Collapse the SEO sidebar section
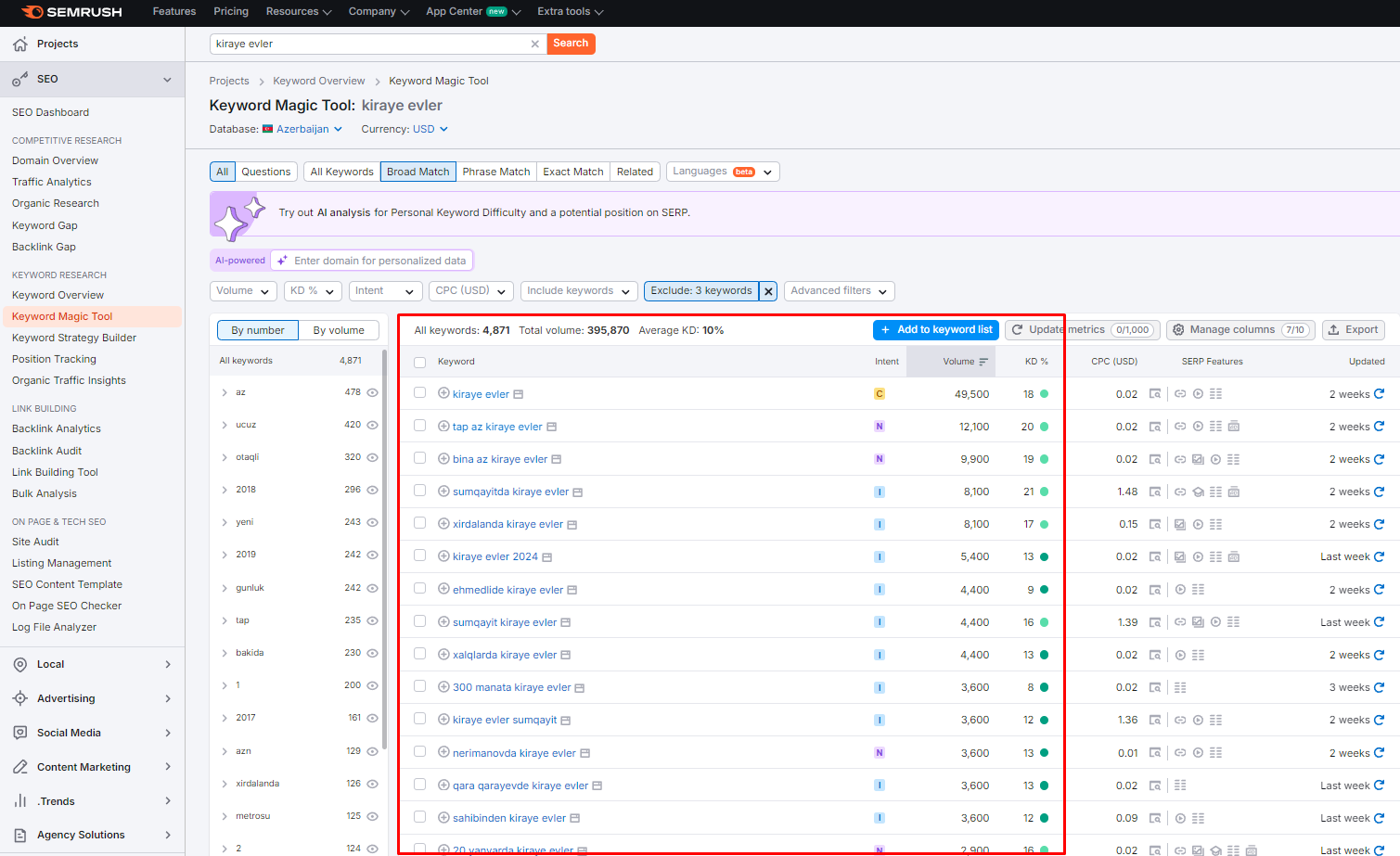This screenshot has width=1400, height=856. tap(167, 80)
